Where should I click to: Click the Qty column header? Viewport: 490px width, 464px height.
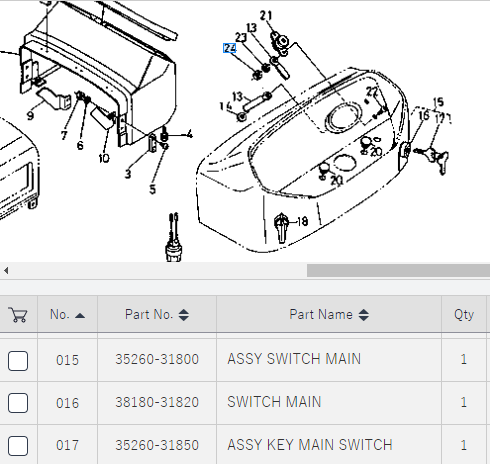click(x=464, y=314)
